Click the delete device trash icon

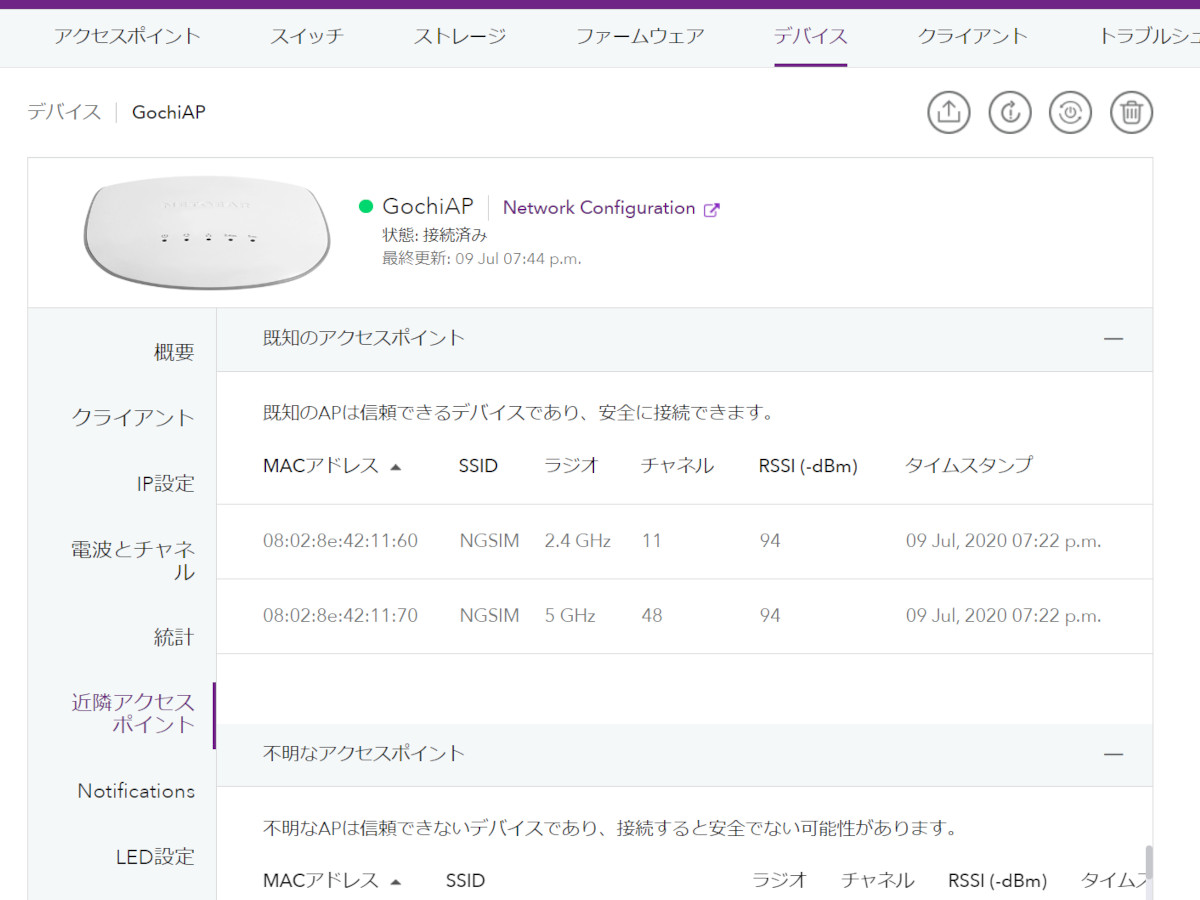click(1131, 112)
